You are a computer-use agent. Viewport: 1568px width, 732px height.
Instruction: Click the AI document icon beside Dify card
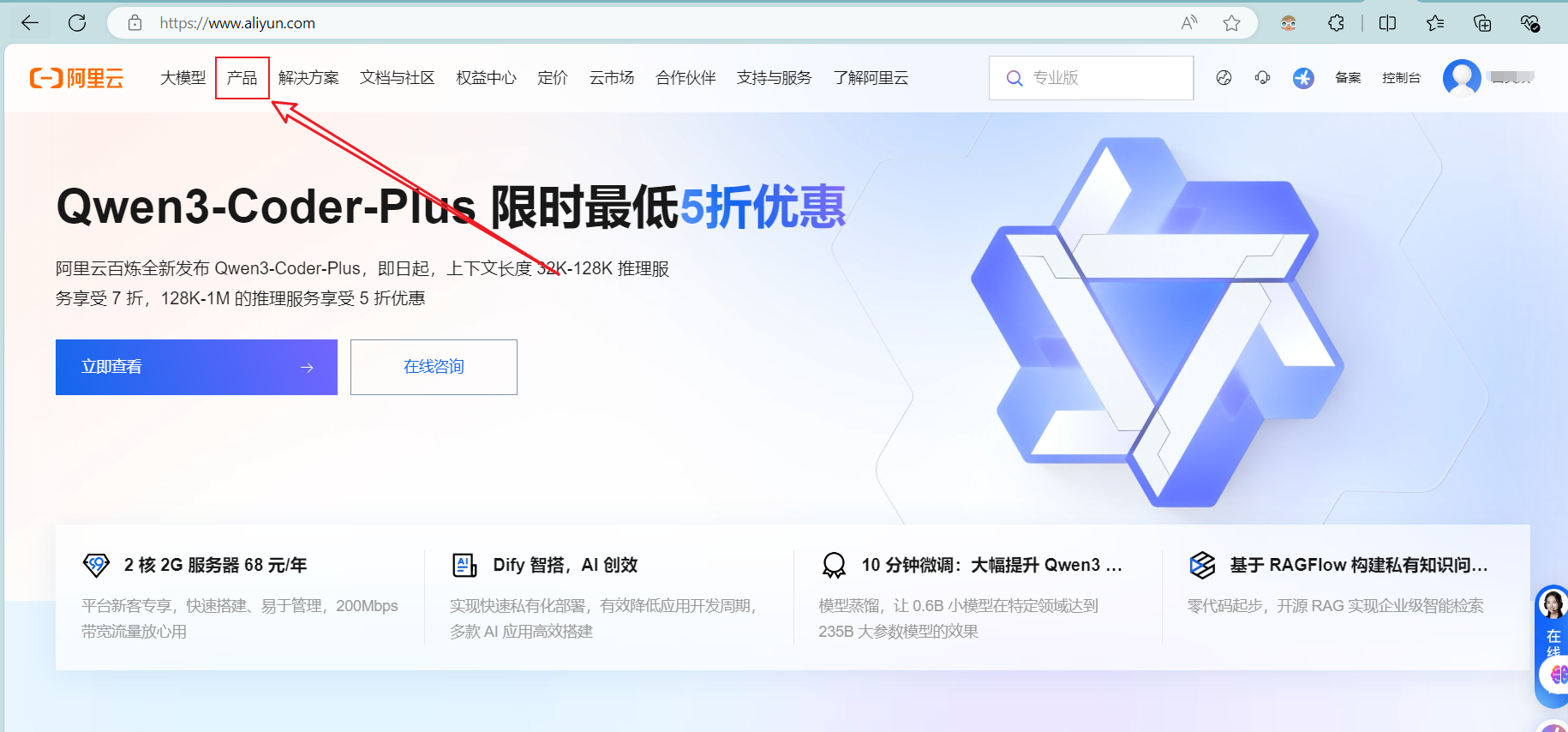464,565
